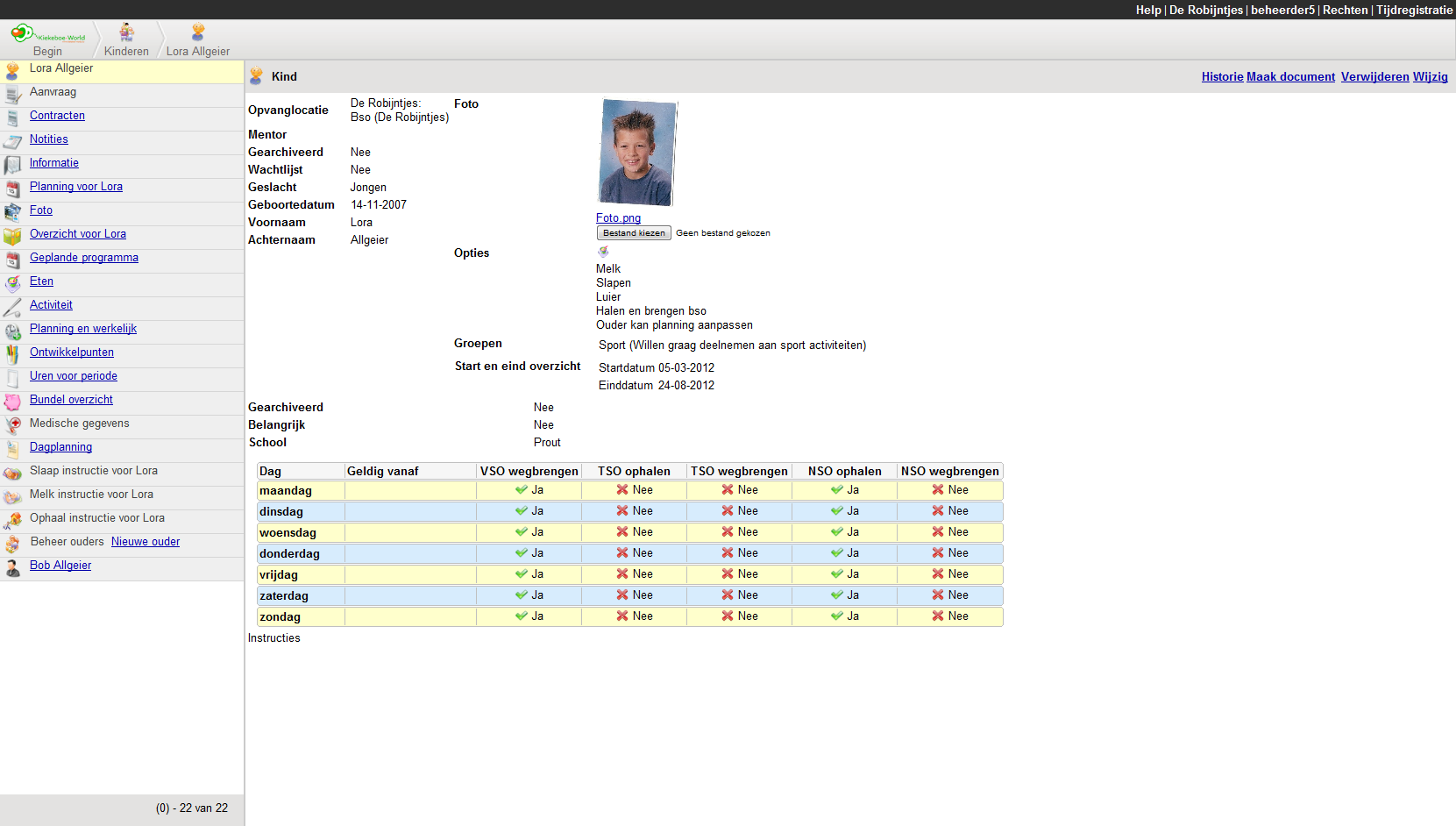1456x826 pixels.
Task: Open the Nieuwe ouder link
Action: tap(146, 542)
